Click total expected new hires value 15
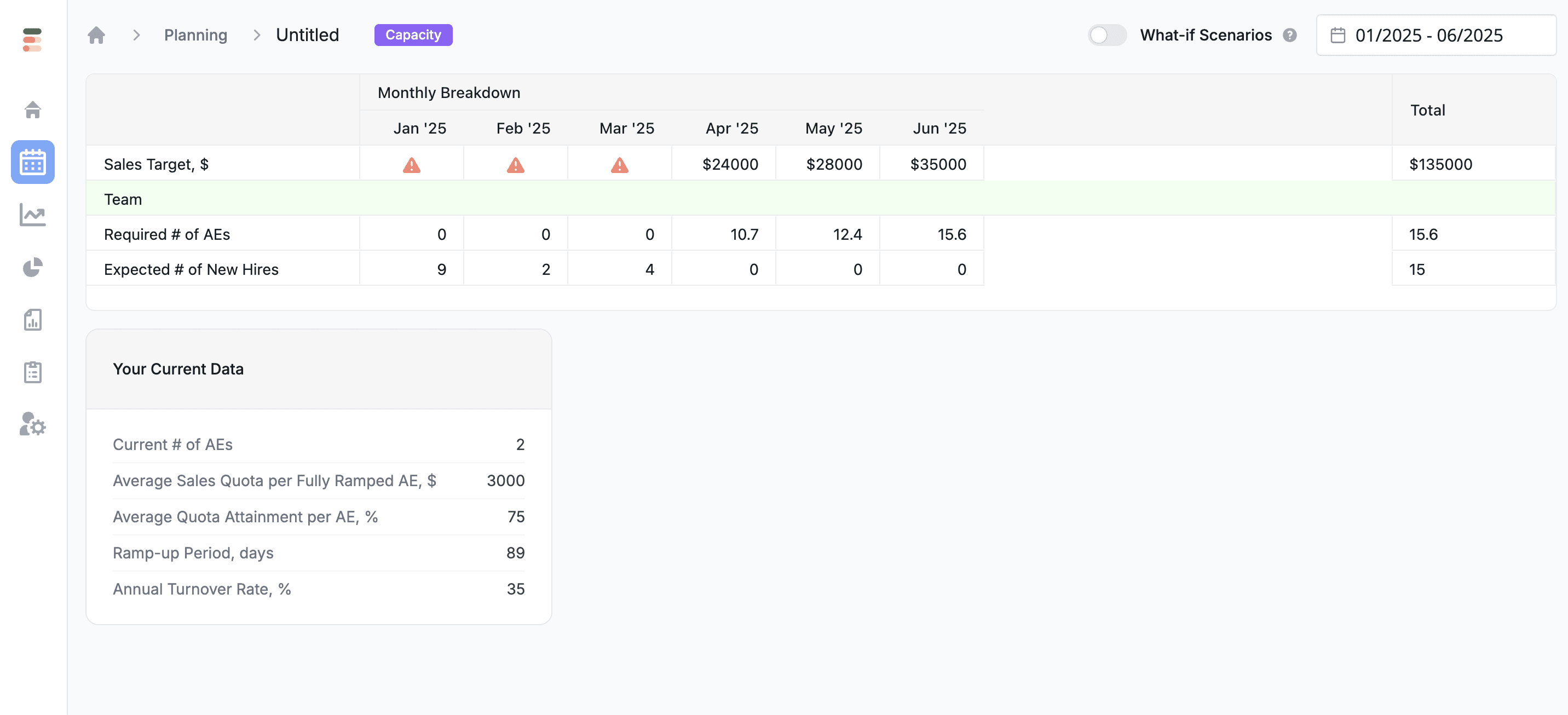The image size is (1568, 715). [1416, 269]
